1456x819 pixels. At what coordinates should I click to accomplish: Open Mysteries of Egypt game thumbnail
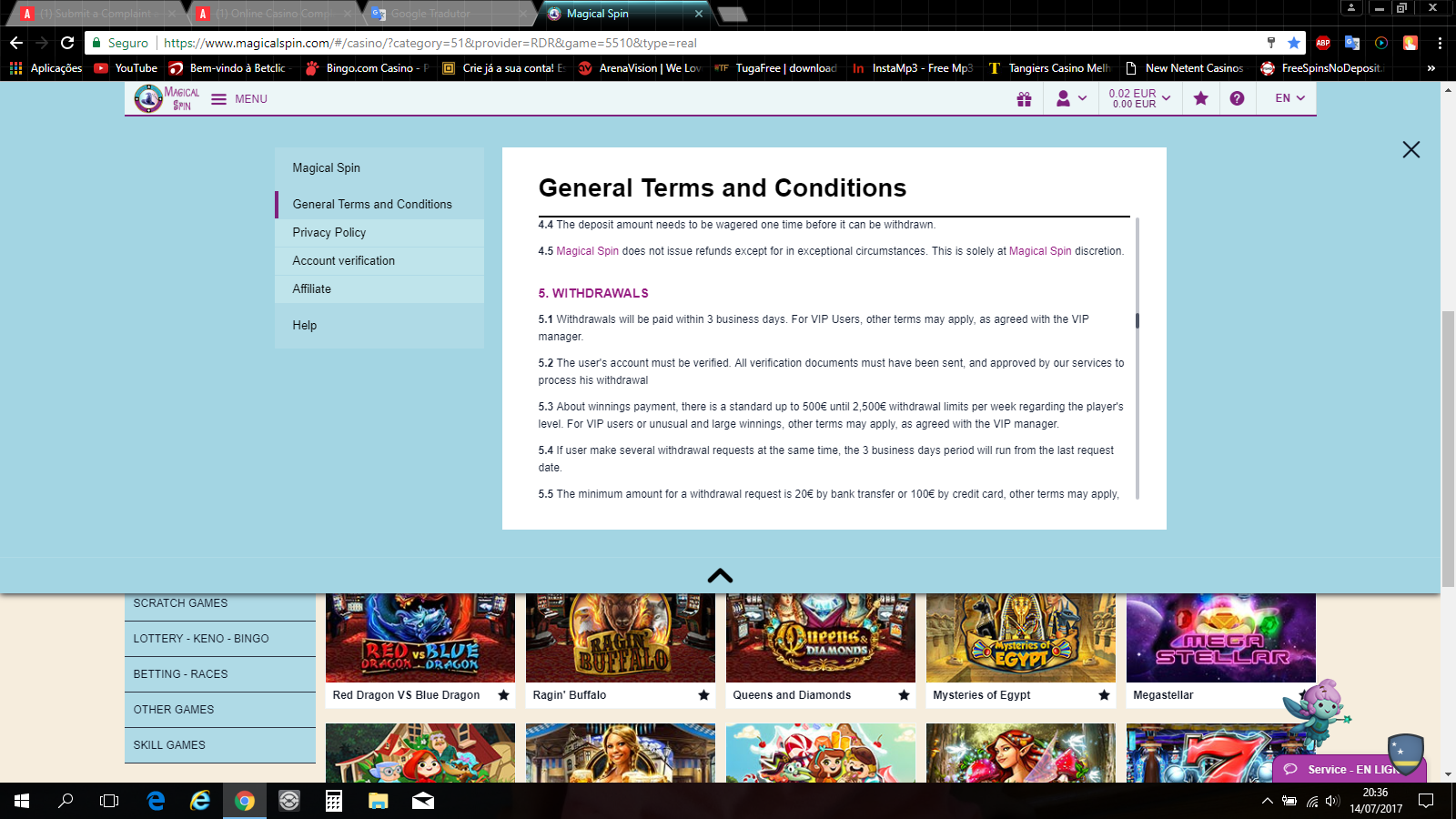point(1021,638)
